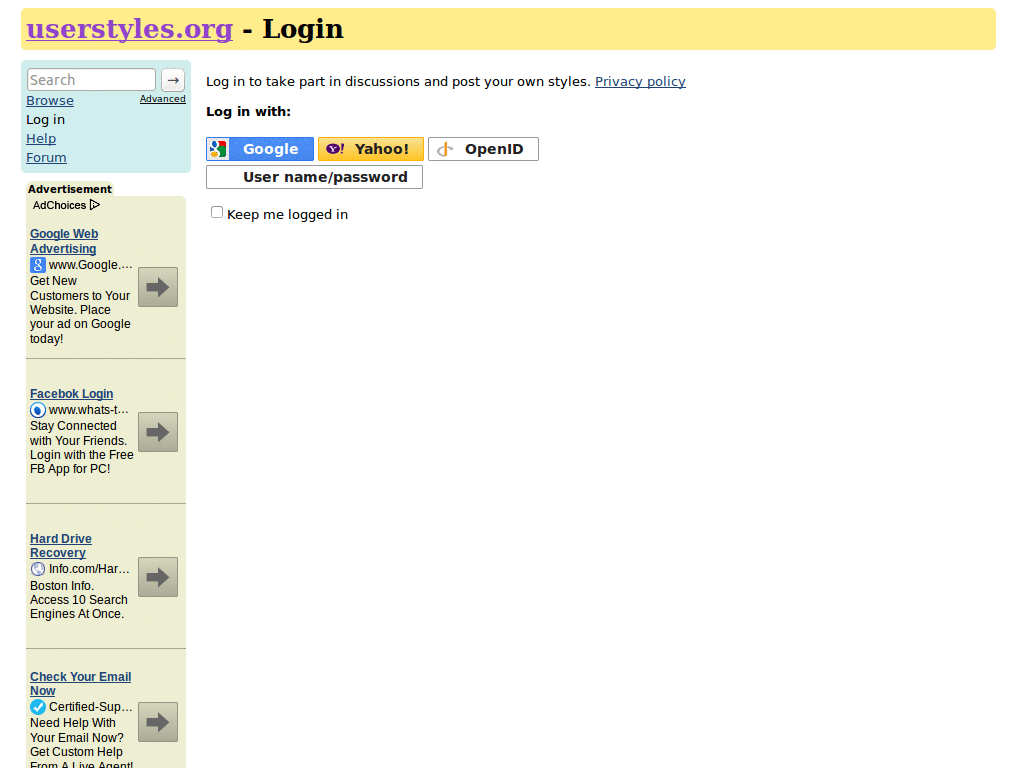Click arrow button of Google Web Advertising ad
Screen dimensions: 1024x768
point(158,287)
